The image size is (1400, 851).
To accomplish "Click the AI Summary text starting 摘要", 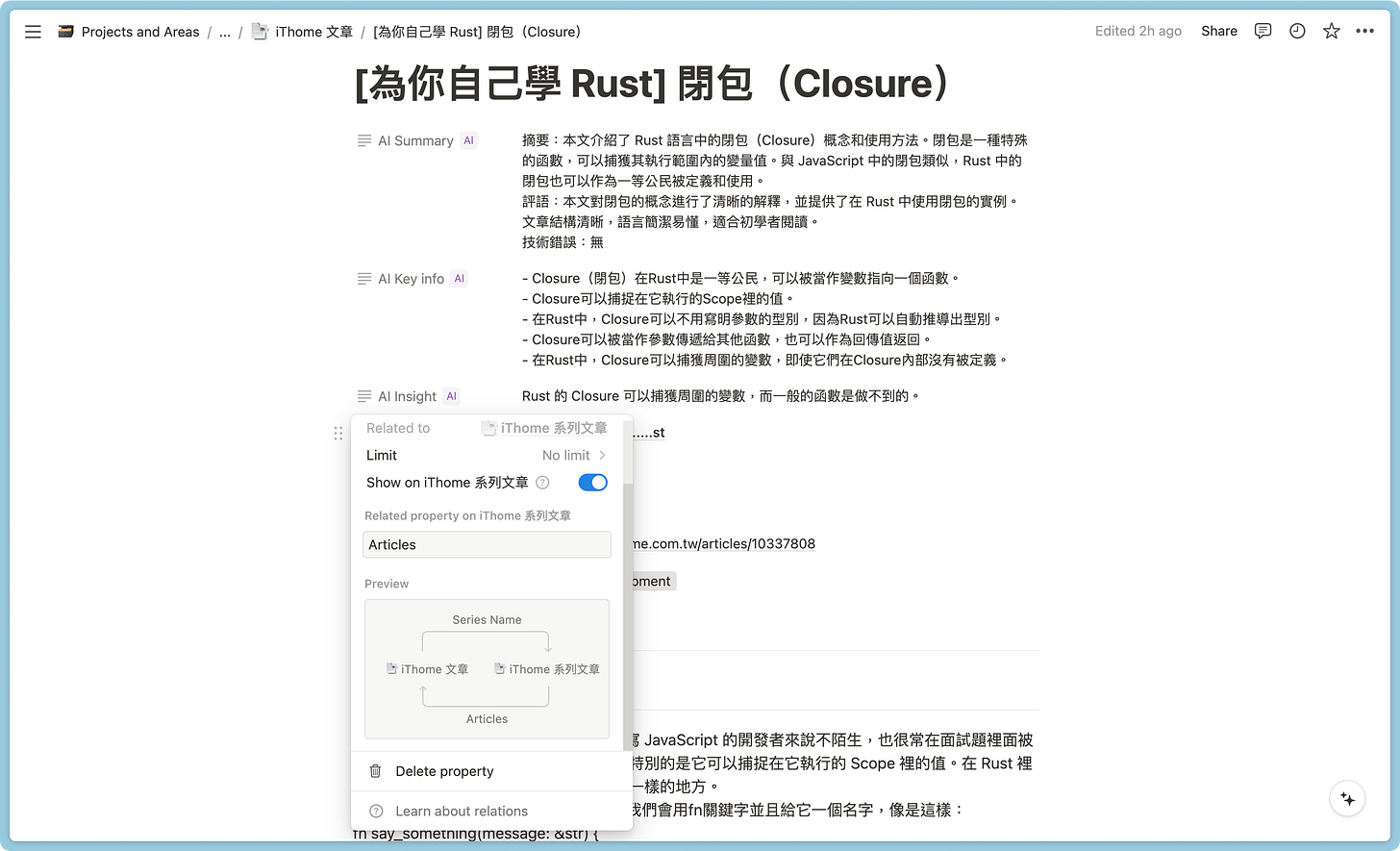I will coord(775,161).
